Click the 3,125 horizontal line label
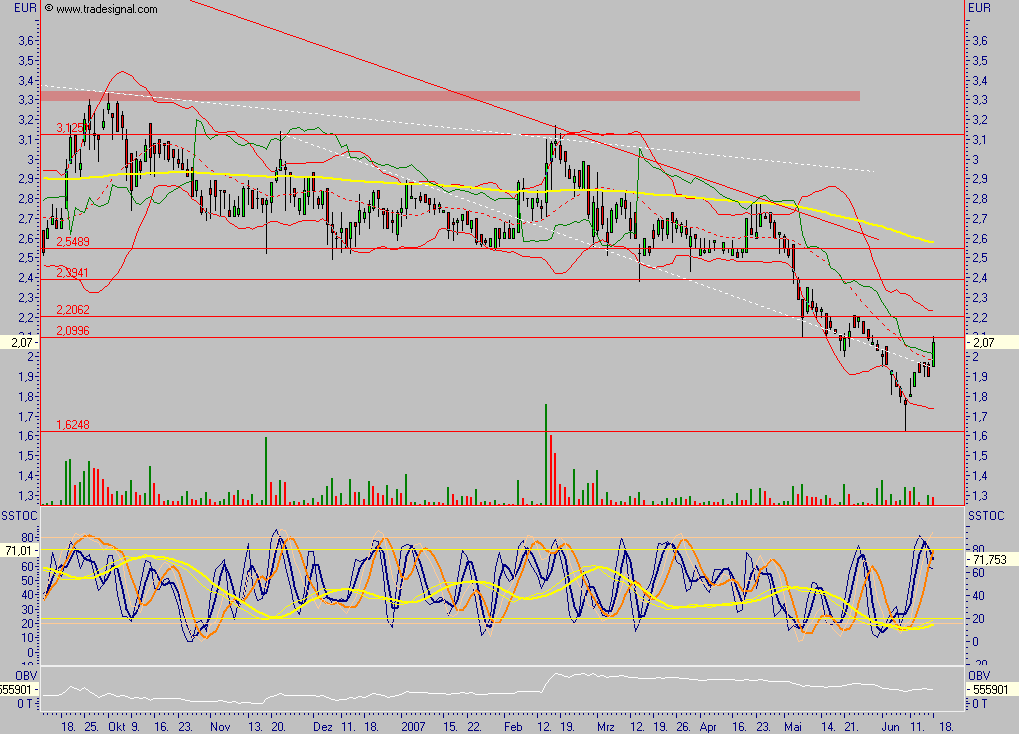1019x734 pixels. pos(69,128)
